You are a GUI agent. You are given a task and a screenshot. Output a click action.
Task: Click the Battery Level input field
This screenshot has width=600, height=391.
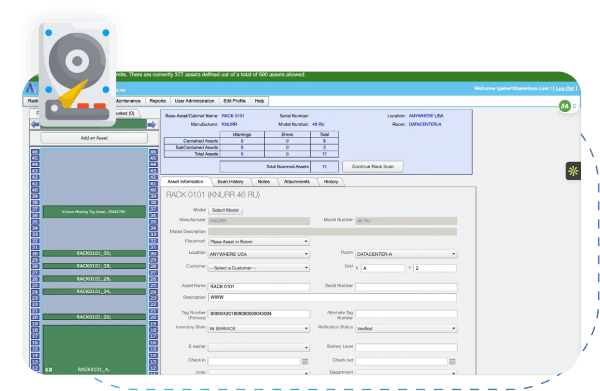tap(406, 347)
